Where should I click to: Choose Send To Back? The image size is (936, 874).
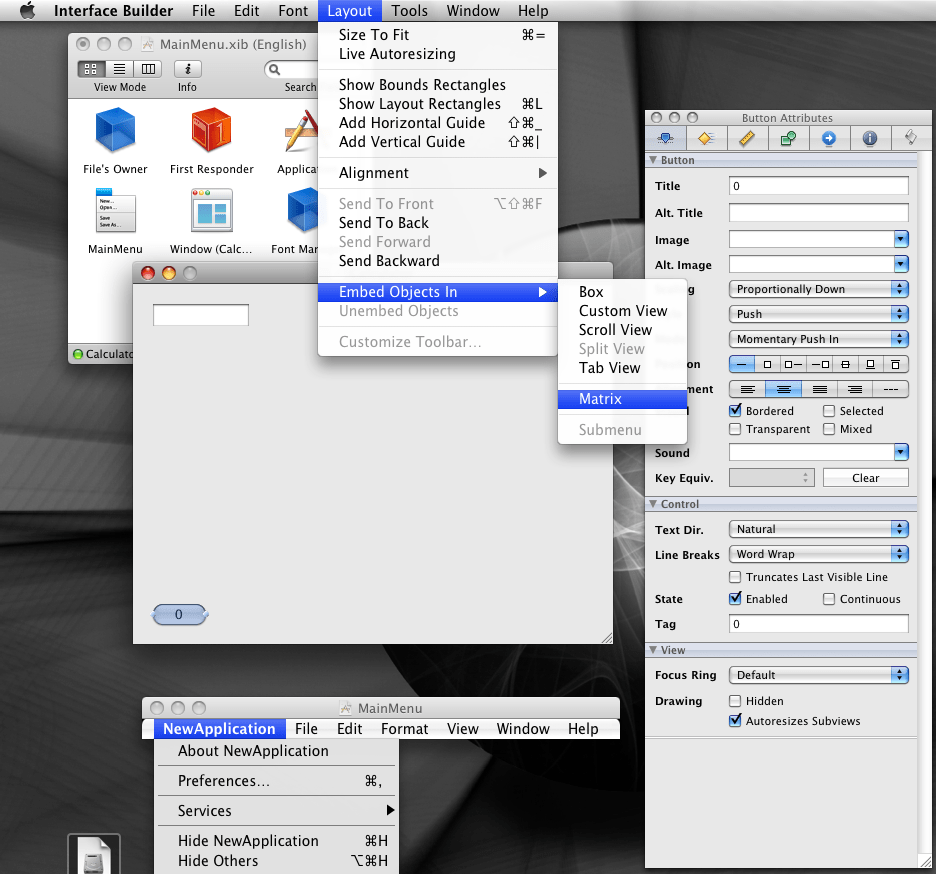(438, 223)
